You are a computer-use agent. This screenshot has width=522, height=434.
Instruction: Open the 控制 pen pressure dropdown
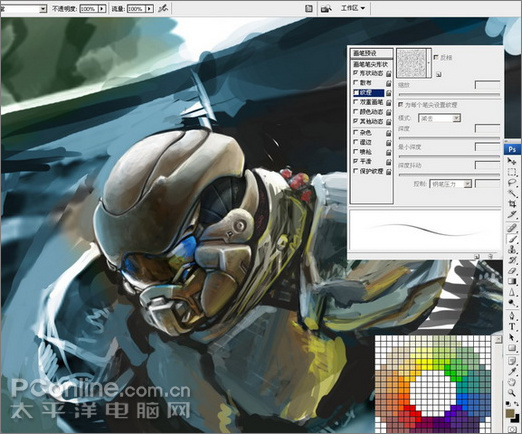click(x=450, y=184)
